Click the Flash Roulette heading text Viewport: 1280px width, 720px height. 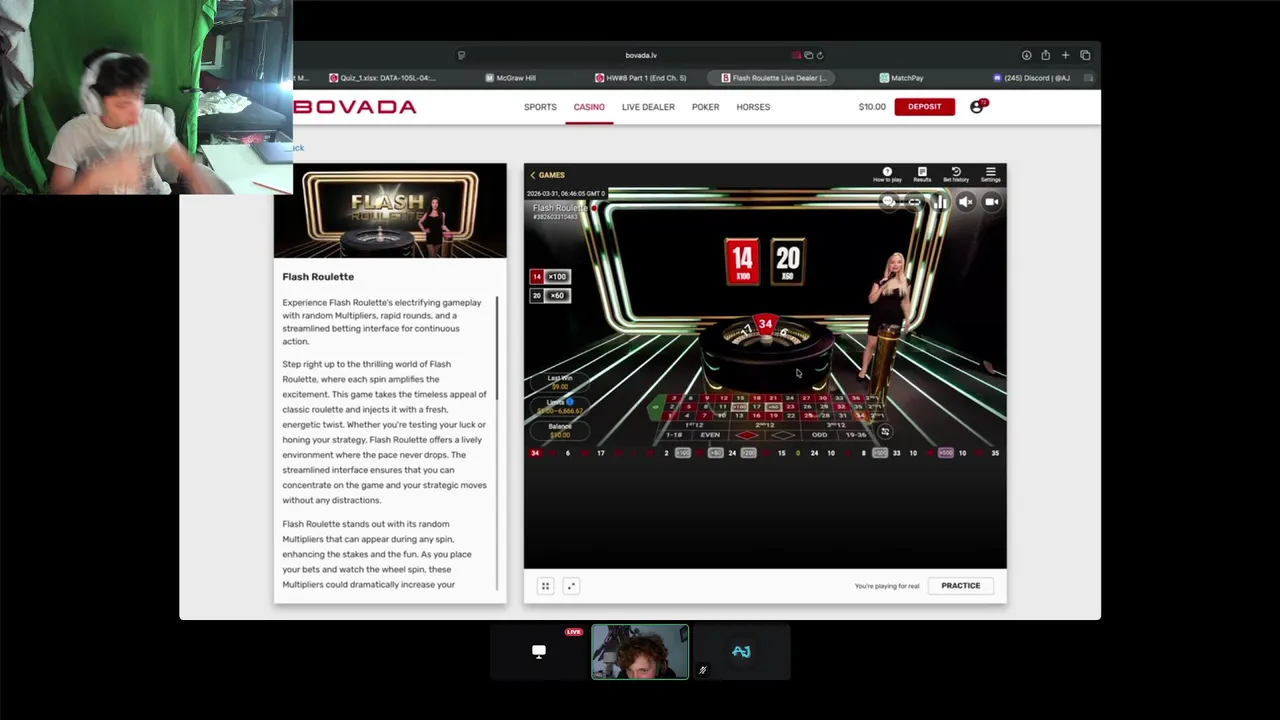(x=318, y=277)
